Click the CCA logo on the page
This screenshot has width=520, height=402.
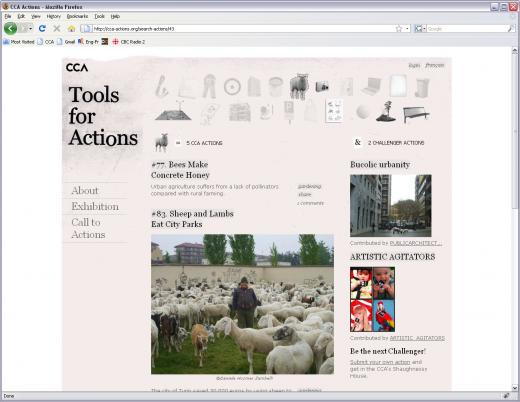(77, 67)
